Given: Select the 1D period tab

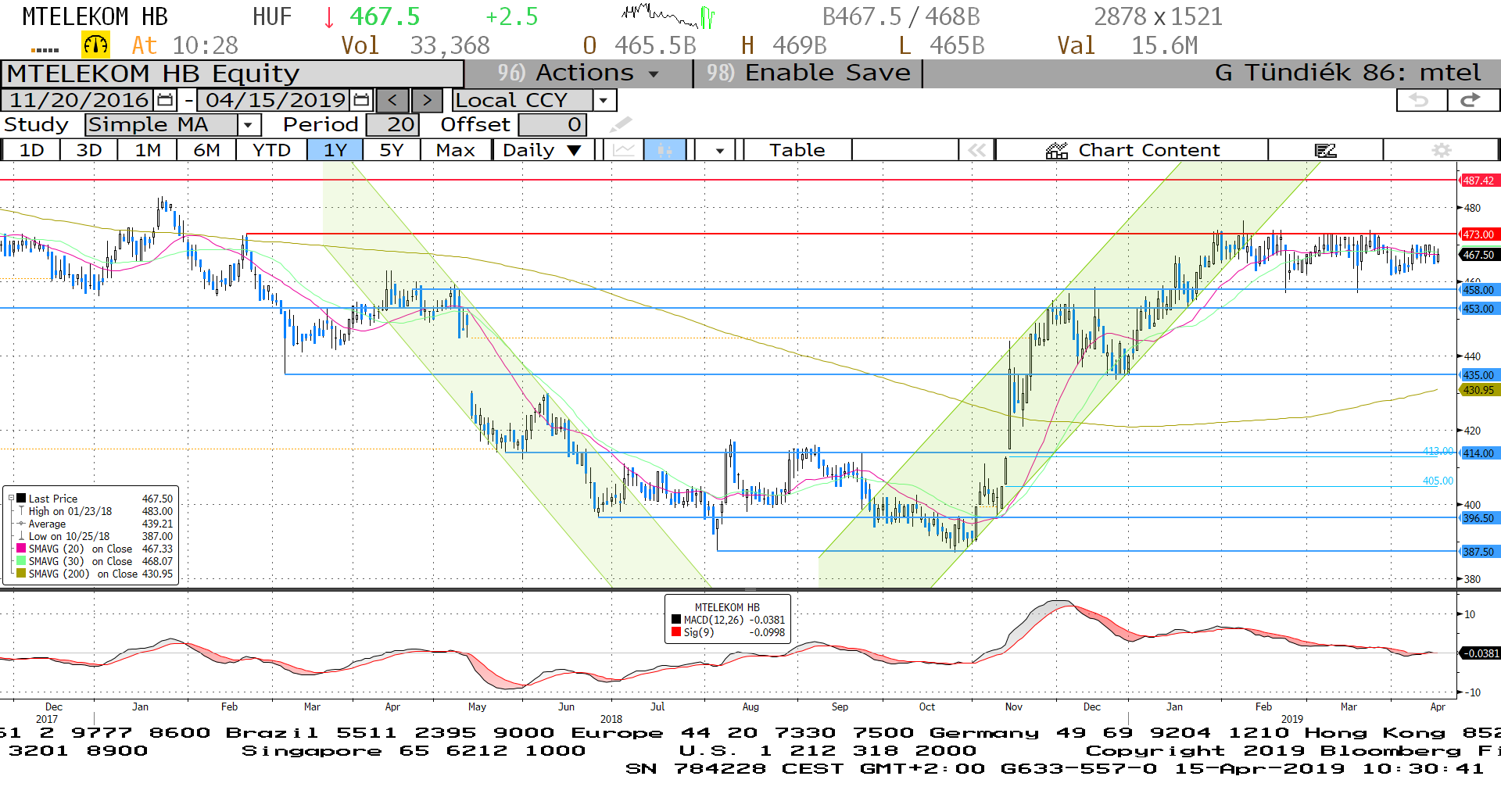Looking at the screenshot, I should (x=31, y=150).
